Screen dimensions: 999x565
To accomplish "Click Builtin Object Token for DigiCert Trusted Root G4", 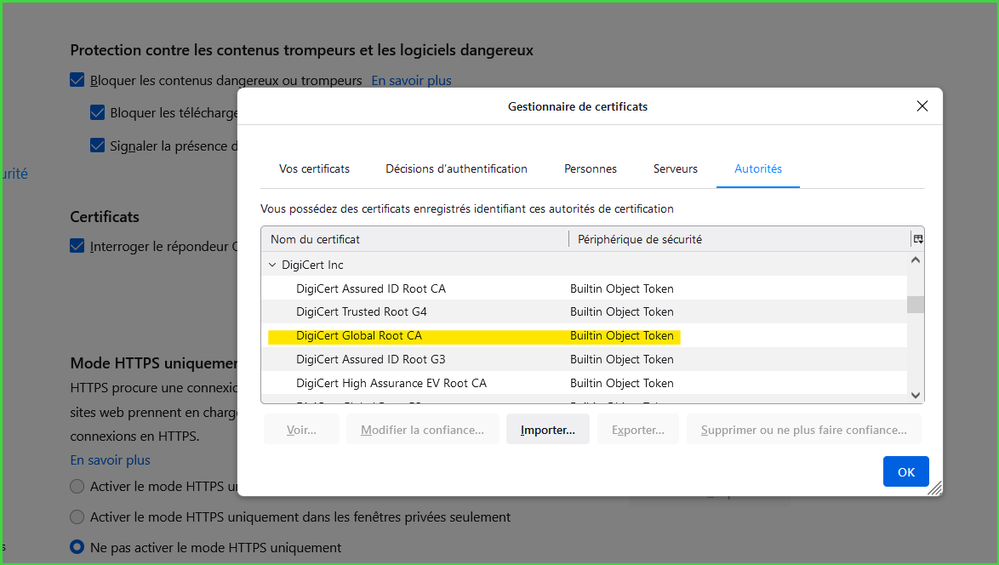I will click(622, 312).
